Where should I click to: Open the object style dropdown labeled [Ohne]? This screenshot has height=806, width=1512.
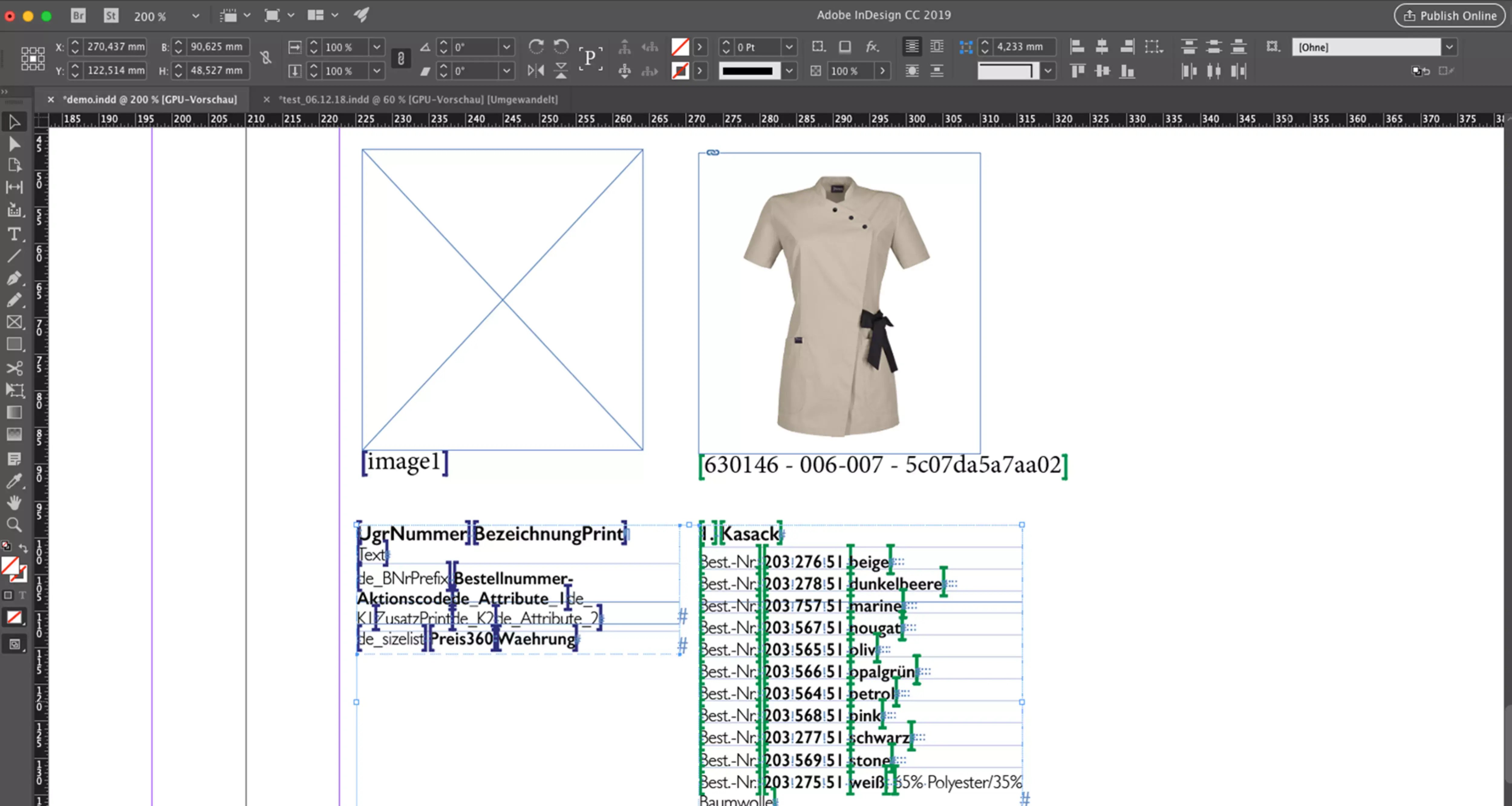[1450, 47]
